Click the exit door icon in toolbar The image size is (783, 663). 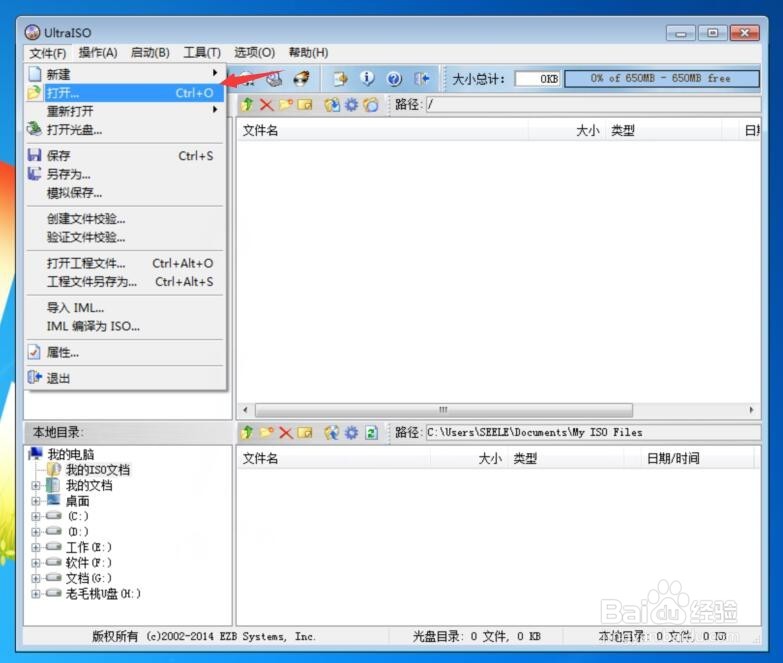coord(421,78)
